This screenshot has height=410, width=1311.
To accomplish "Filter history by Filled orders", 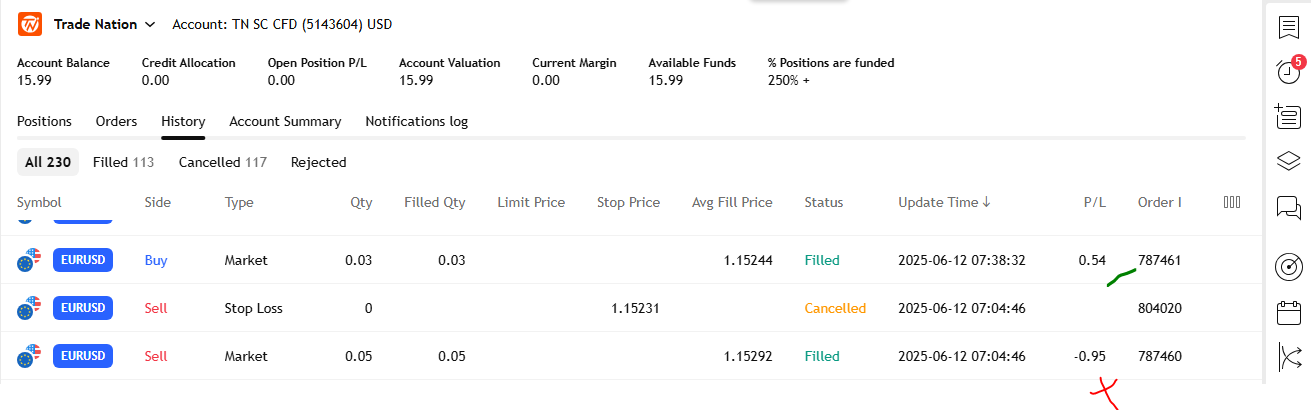I will (122, 162).
